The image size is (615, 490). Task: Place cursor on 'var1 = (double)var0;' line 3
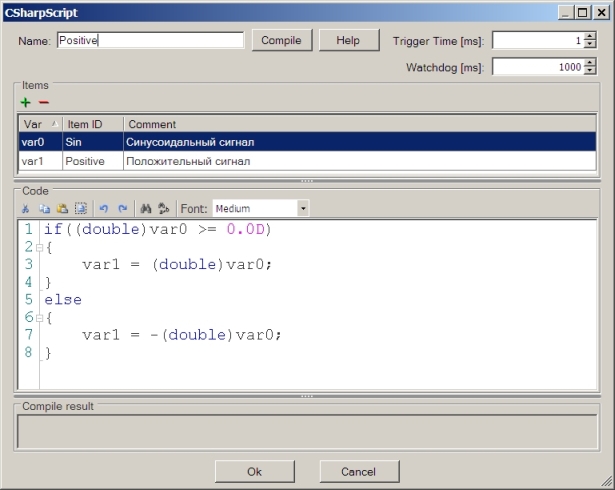177,264
